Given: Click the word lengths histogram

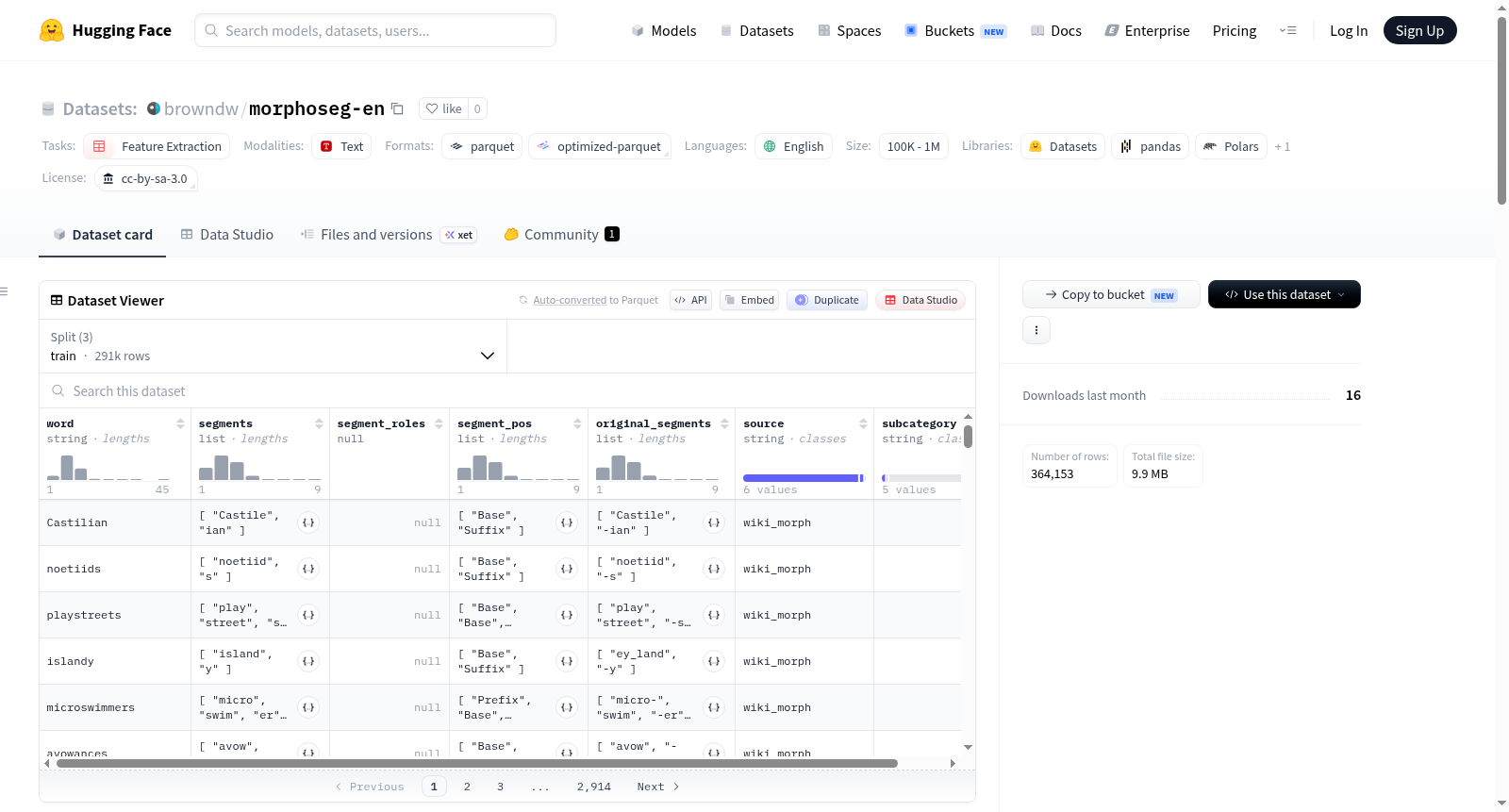Looking at the screenshot, I should pos(108,467).
